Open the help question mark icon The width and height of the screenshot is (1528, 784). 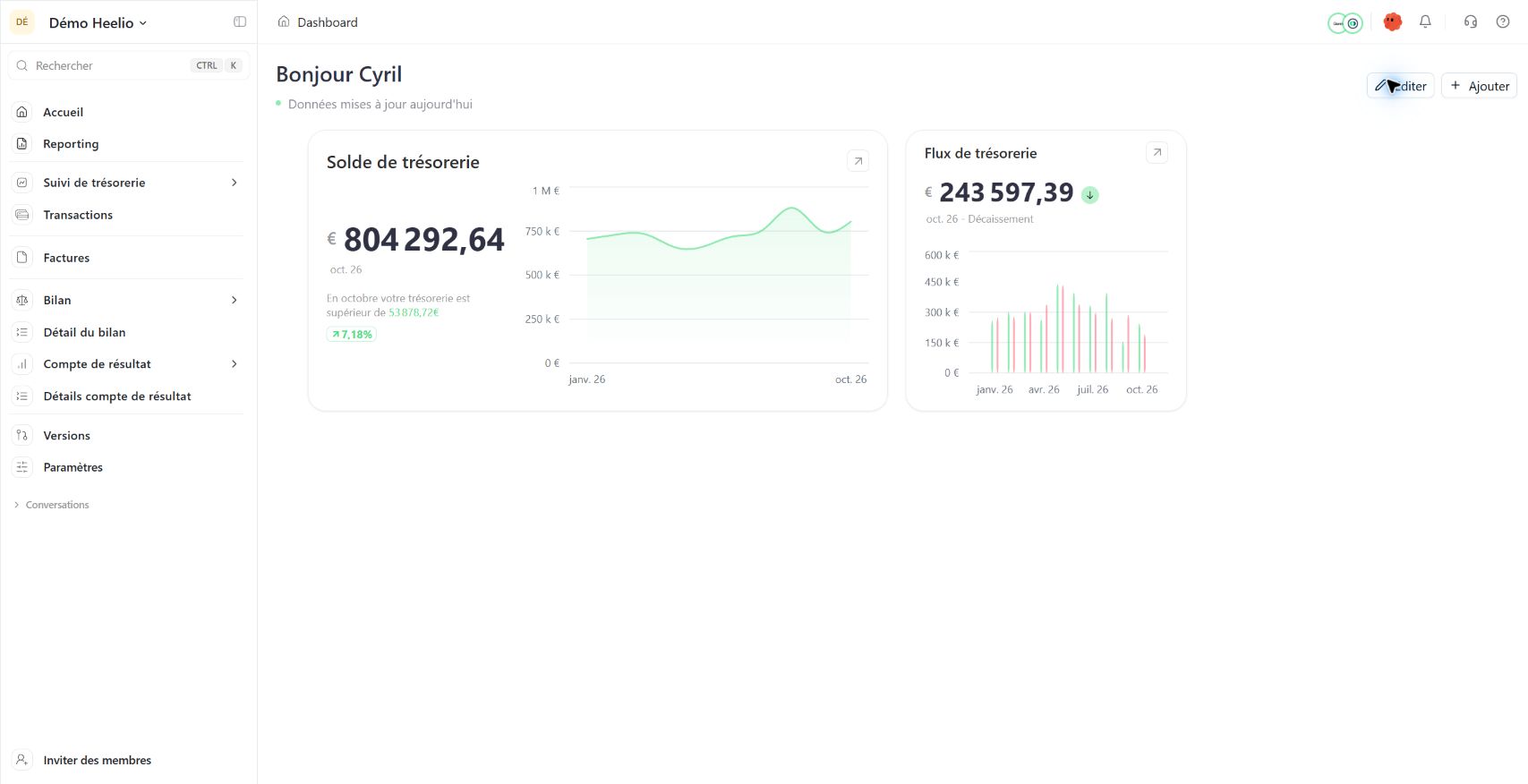[x=1503, y=21]
